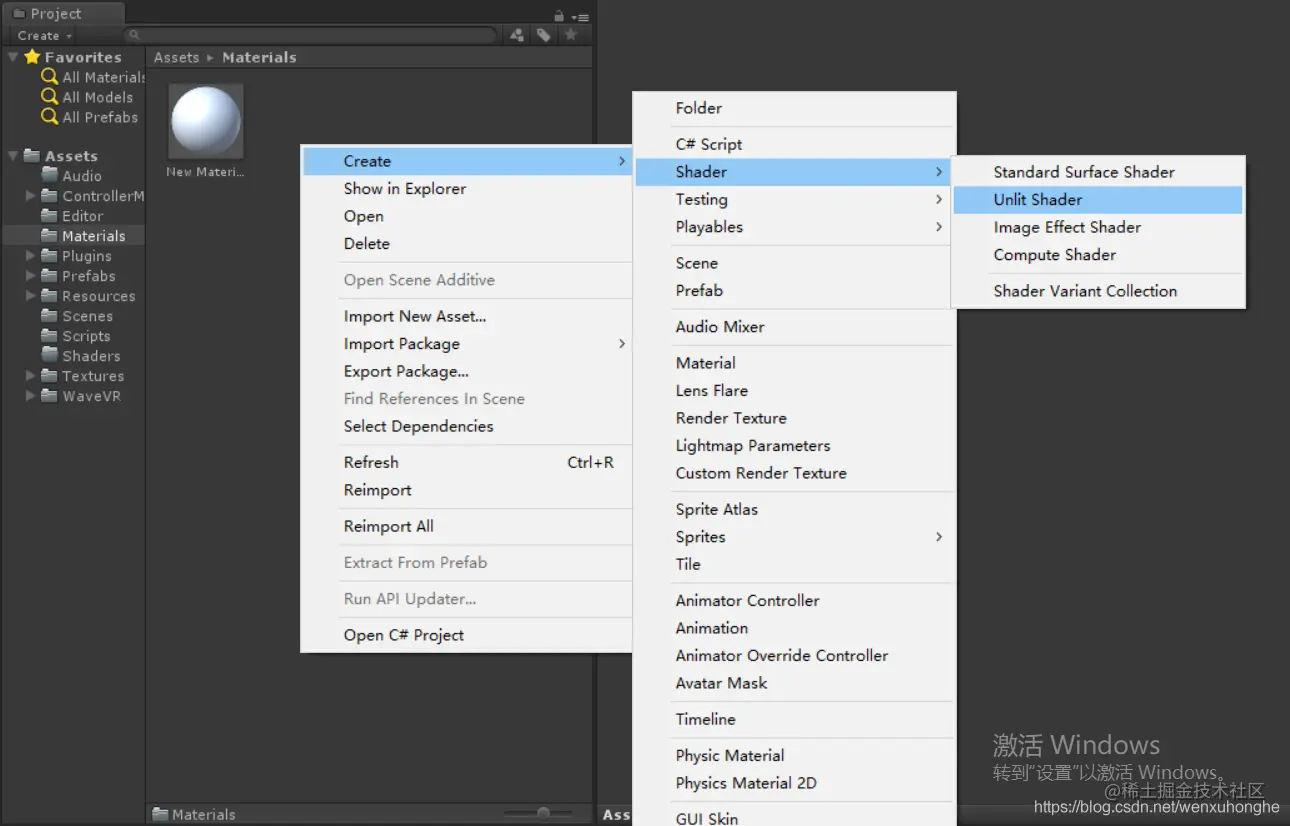Viewport: 1290px width, 826px height.
Task: Create a new Folder
Action: pyautogui.click(x=795, y=108)
